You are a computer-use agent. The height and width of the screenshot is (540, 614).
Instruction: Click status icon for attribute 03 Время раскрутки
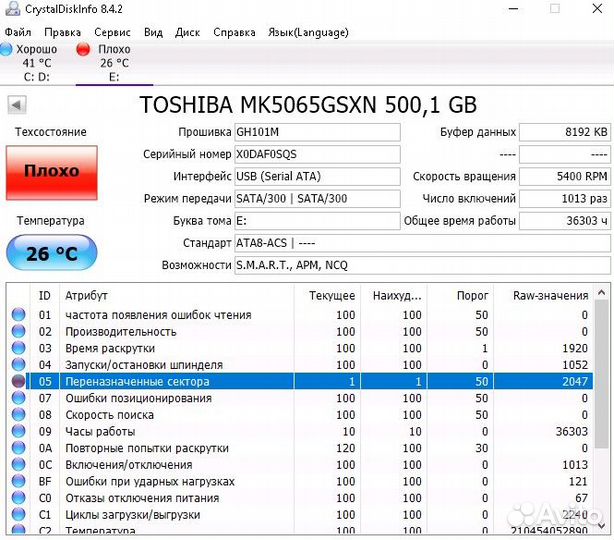18,348
